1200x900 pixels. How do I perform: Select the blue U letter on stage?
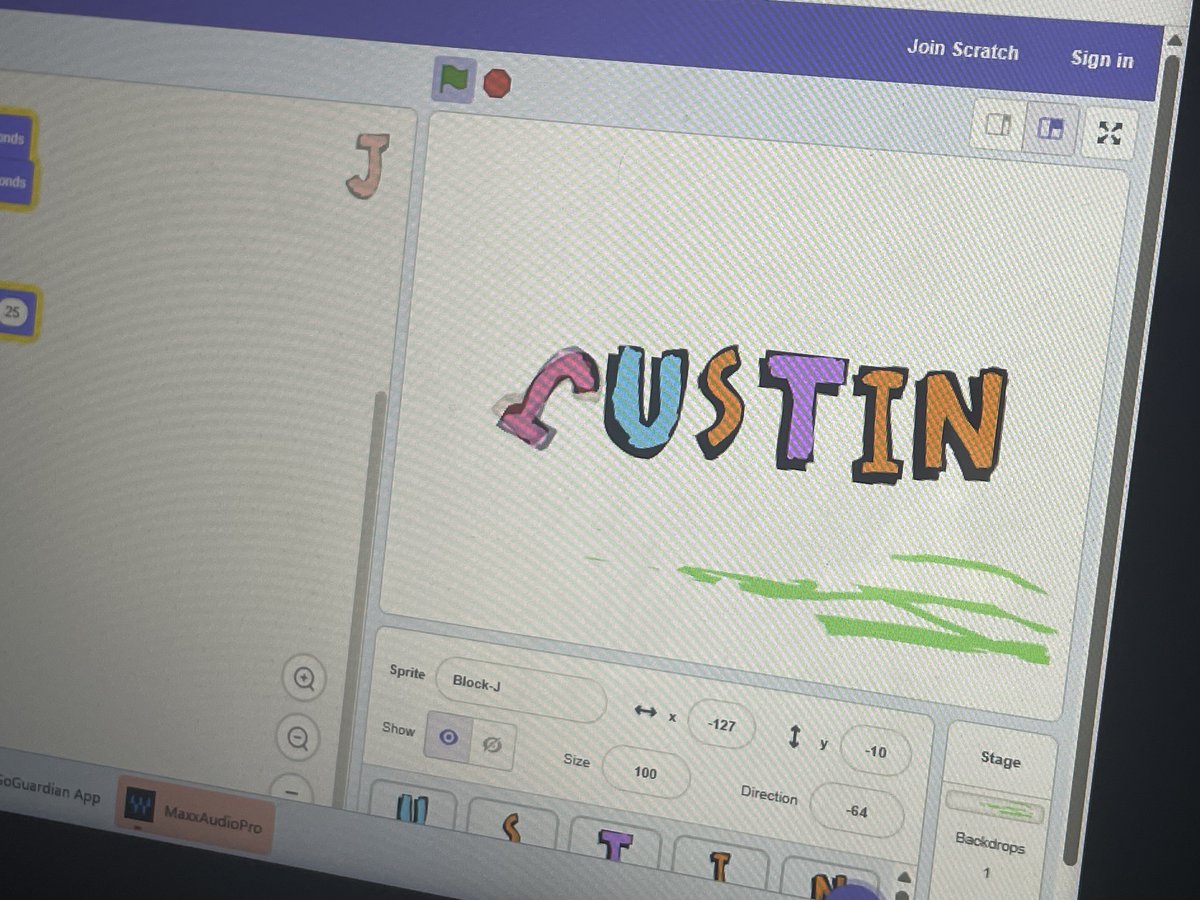tap(647, 401)
